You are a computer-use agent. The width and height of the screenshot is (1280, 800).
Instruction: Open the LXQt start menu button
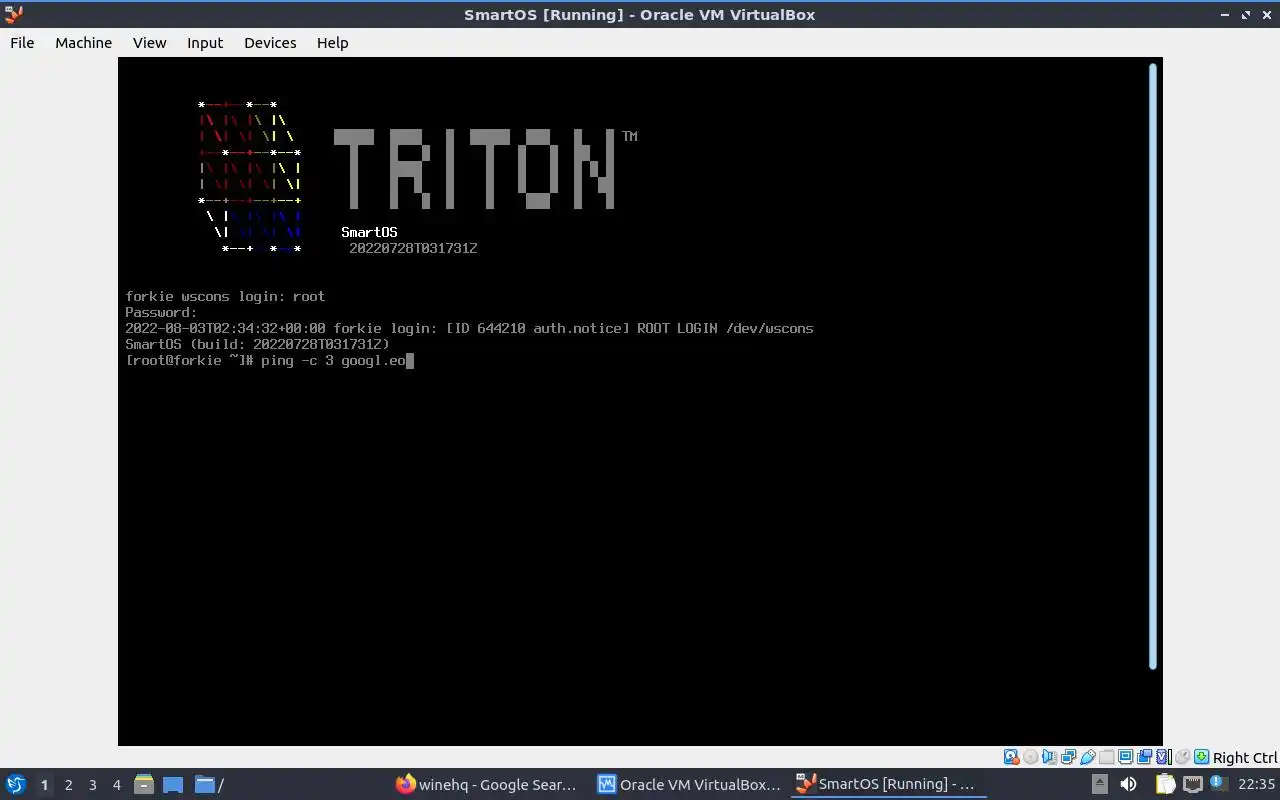15,784
